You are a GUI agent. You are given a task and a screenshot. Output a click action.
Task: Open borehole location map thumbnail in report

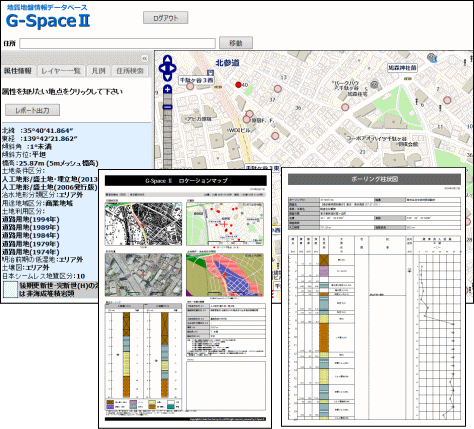(x=225, y=224)
